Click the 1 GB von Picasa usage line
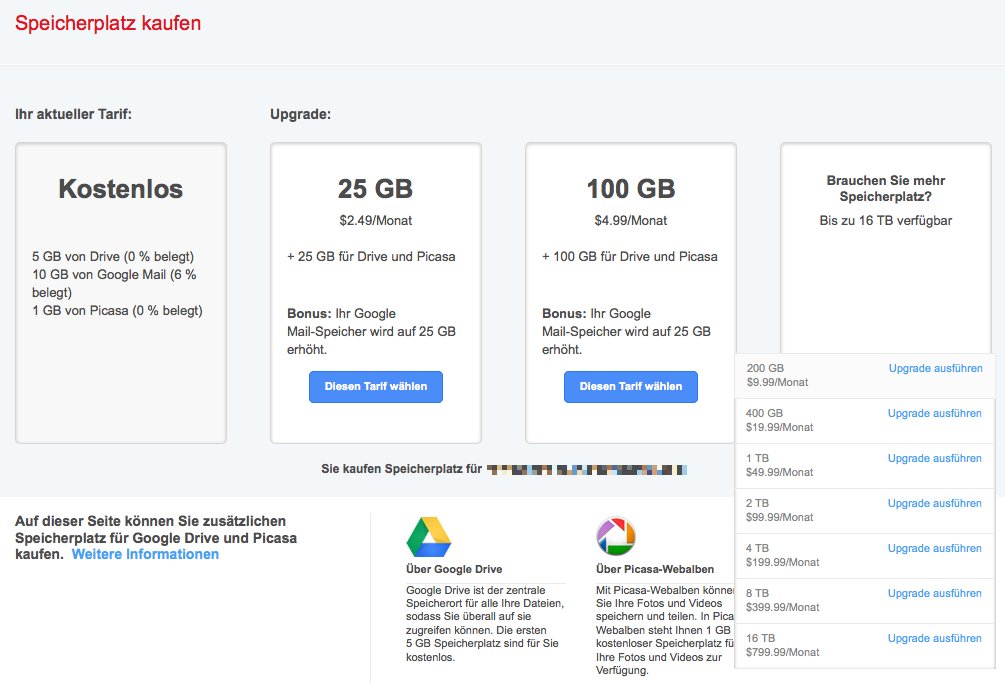 pyautogui.click(x=117, y=311)
